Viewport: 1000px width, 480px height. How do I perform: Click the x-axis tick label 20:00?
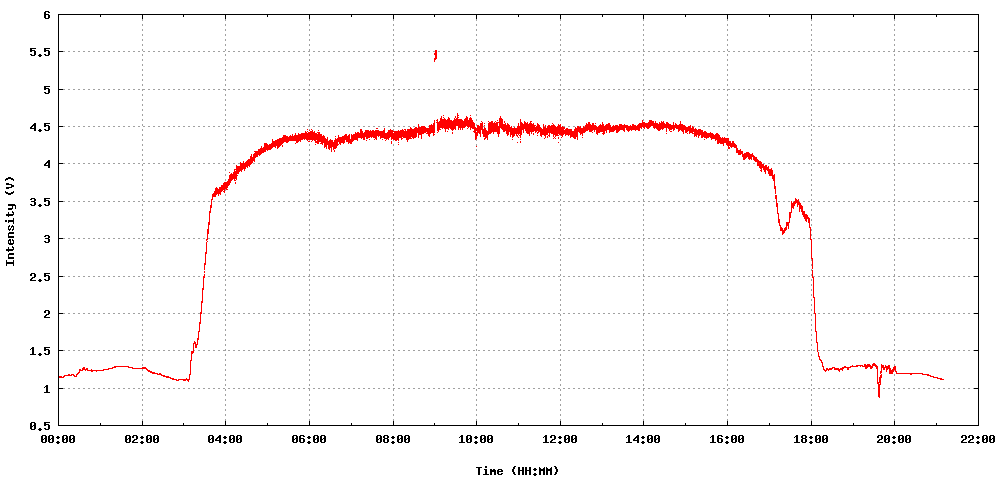[894, 439]
